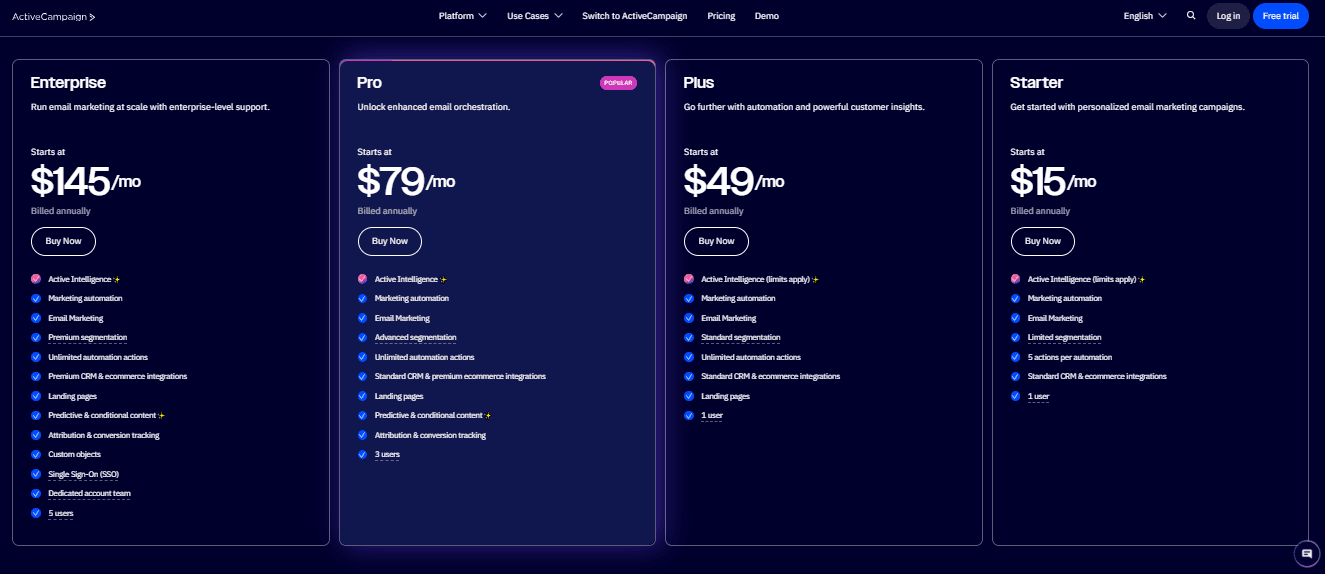Click the $145/mo Enterprise price
This screenshot has height=574, width=1325.
[84, 181]
